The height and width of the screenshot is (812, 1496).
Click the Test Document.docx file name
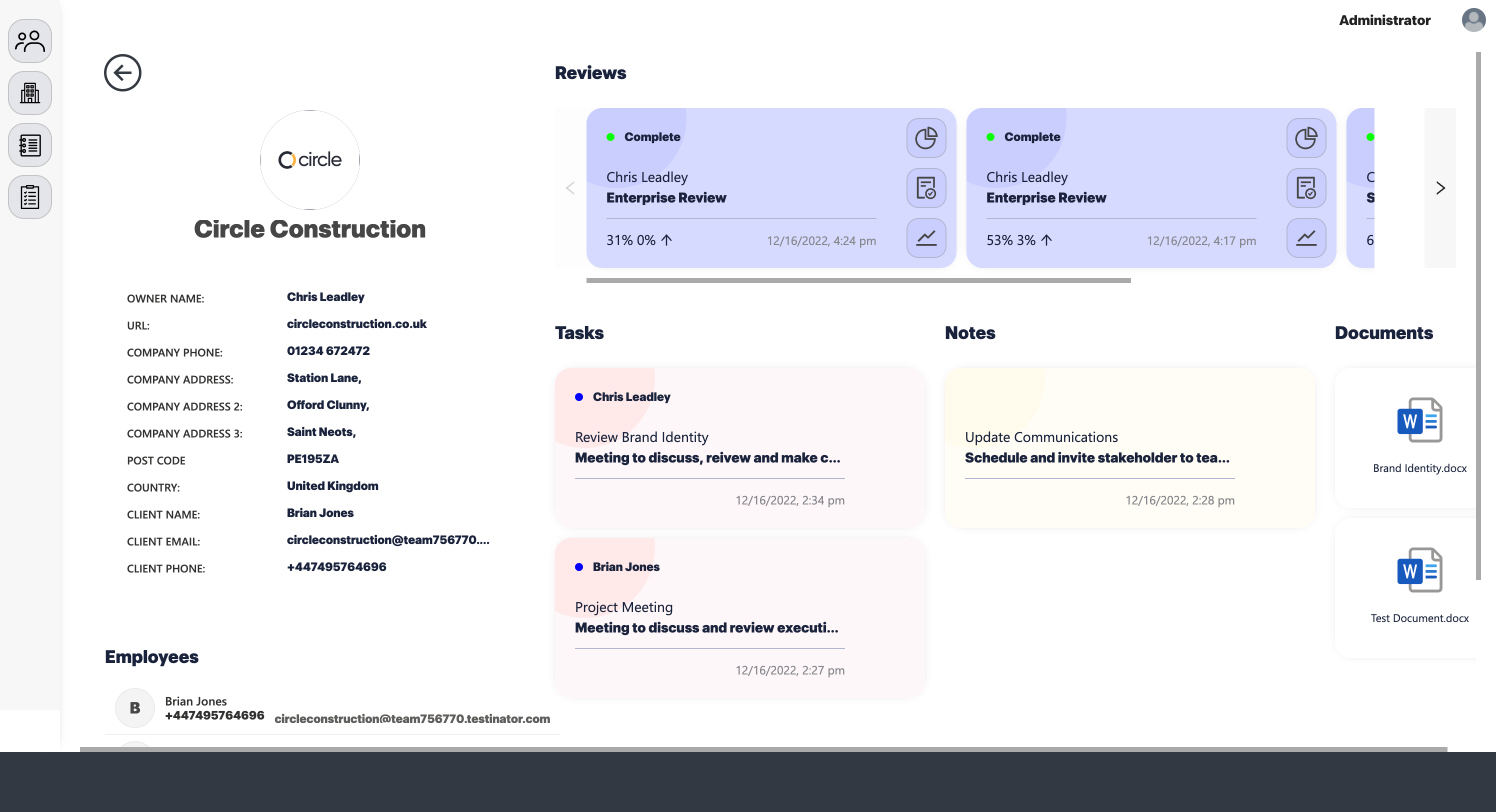point(1420,618)
